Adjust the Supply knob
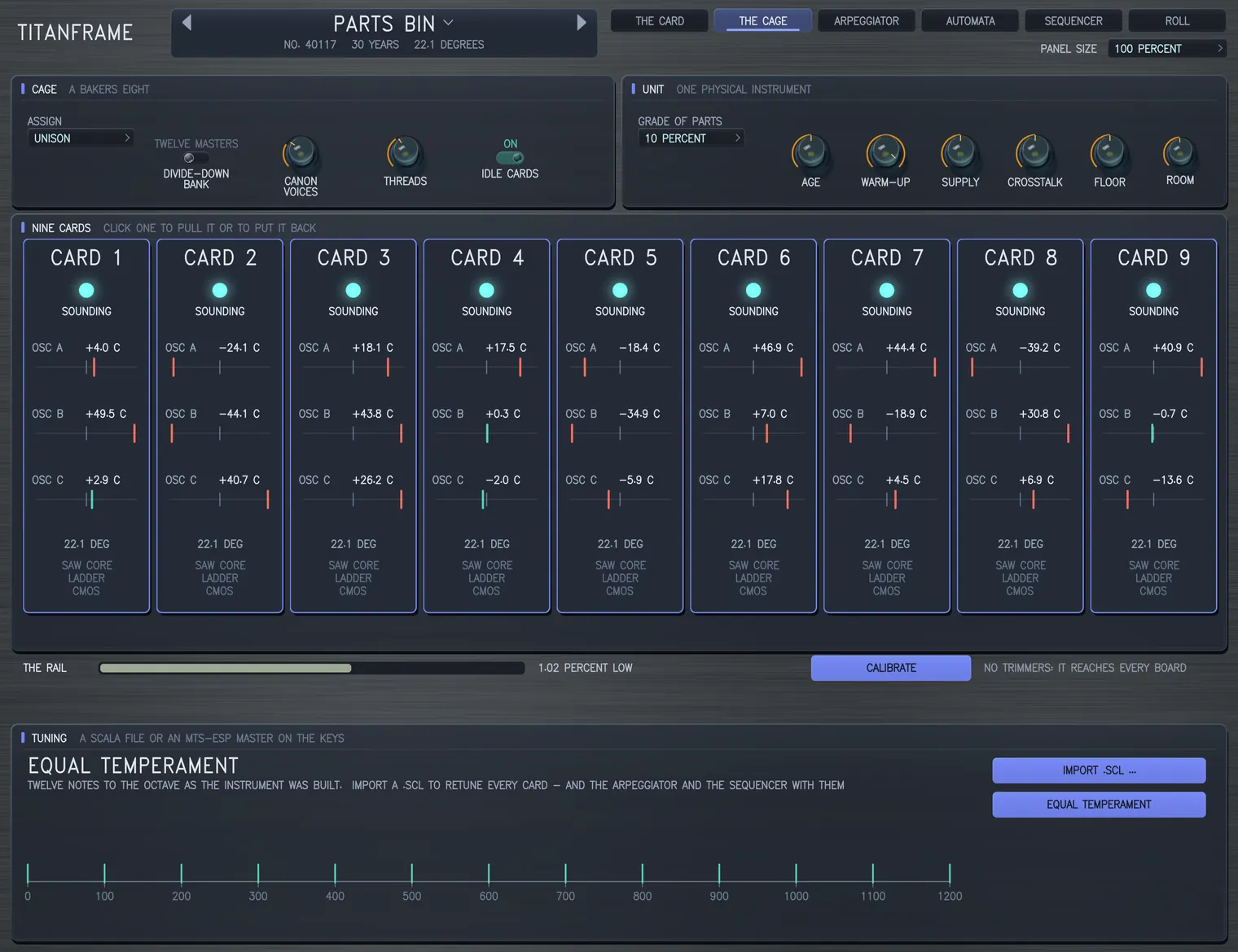The width and height of the screenshot is (1238, 952). point(960,152)
